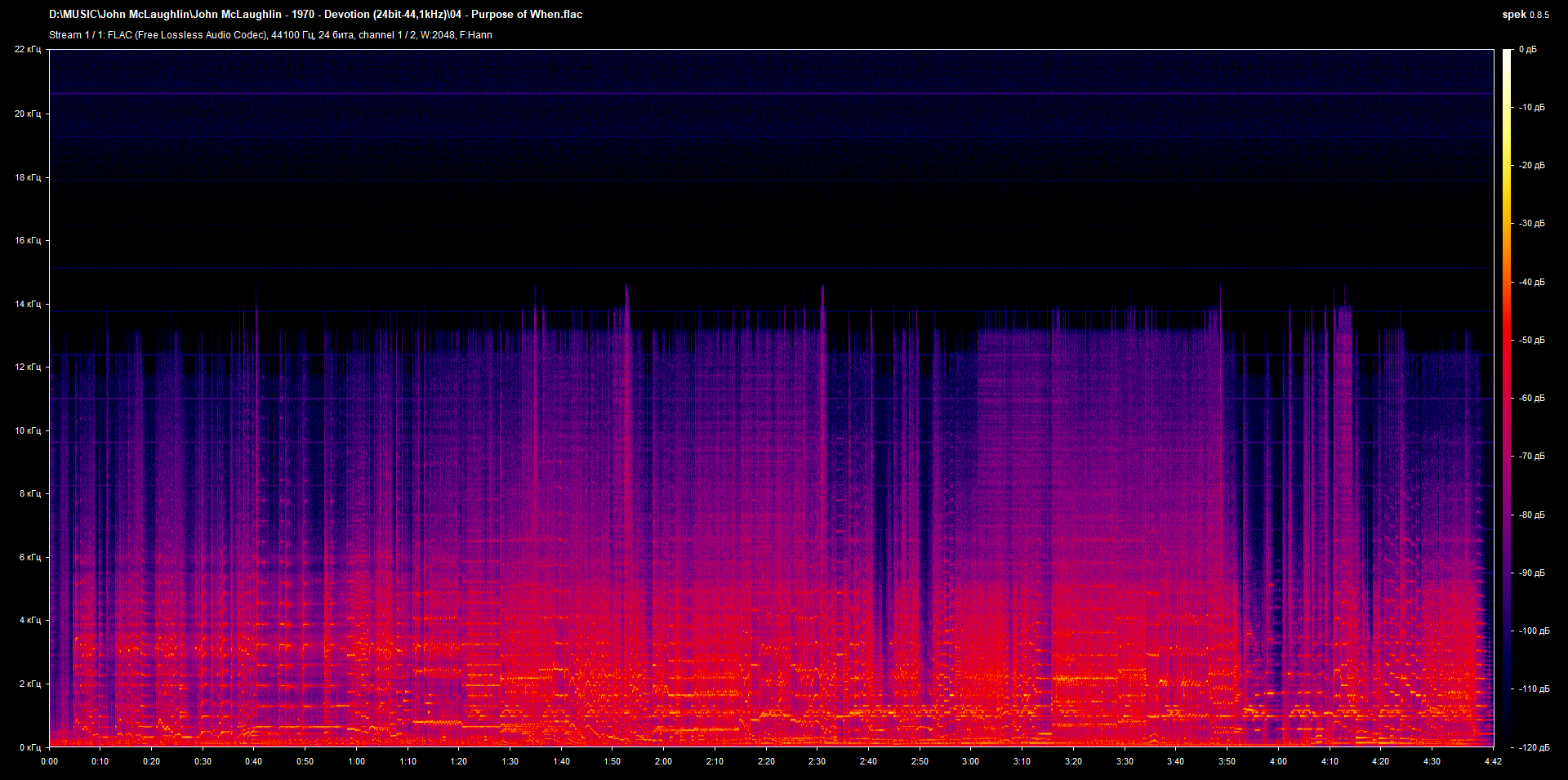
Task: Click the 4:42 end time label
Action: [1493, 761]
